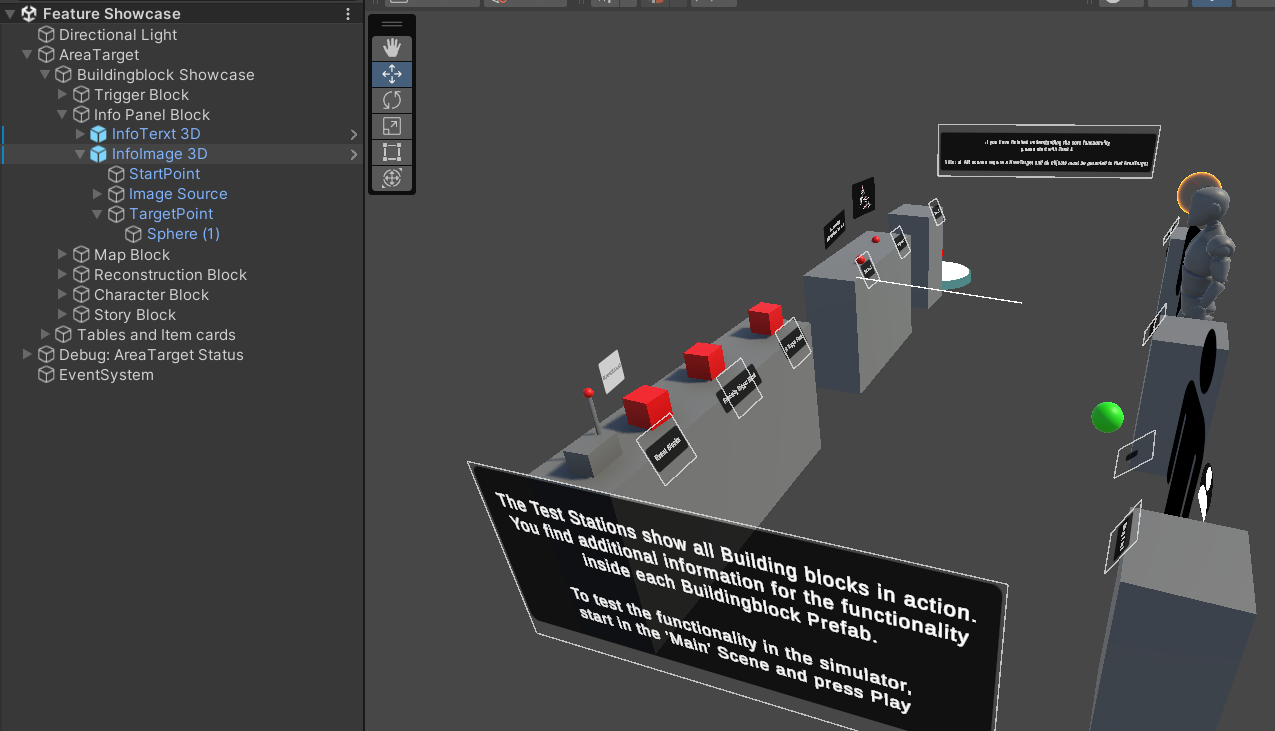
Task: Select Directional Light in the hierarchy
Action: pyautogui.click(x=117, y=35)
